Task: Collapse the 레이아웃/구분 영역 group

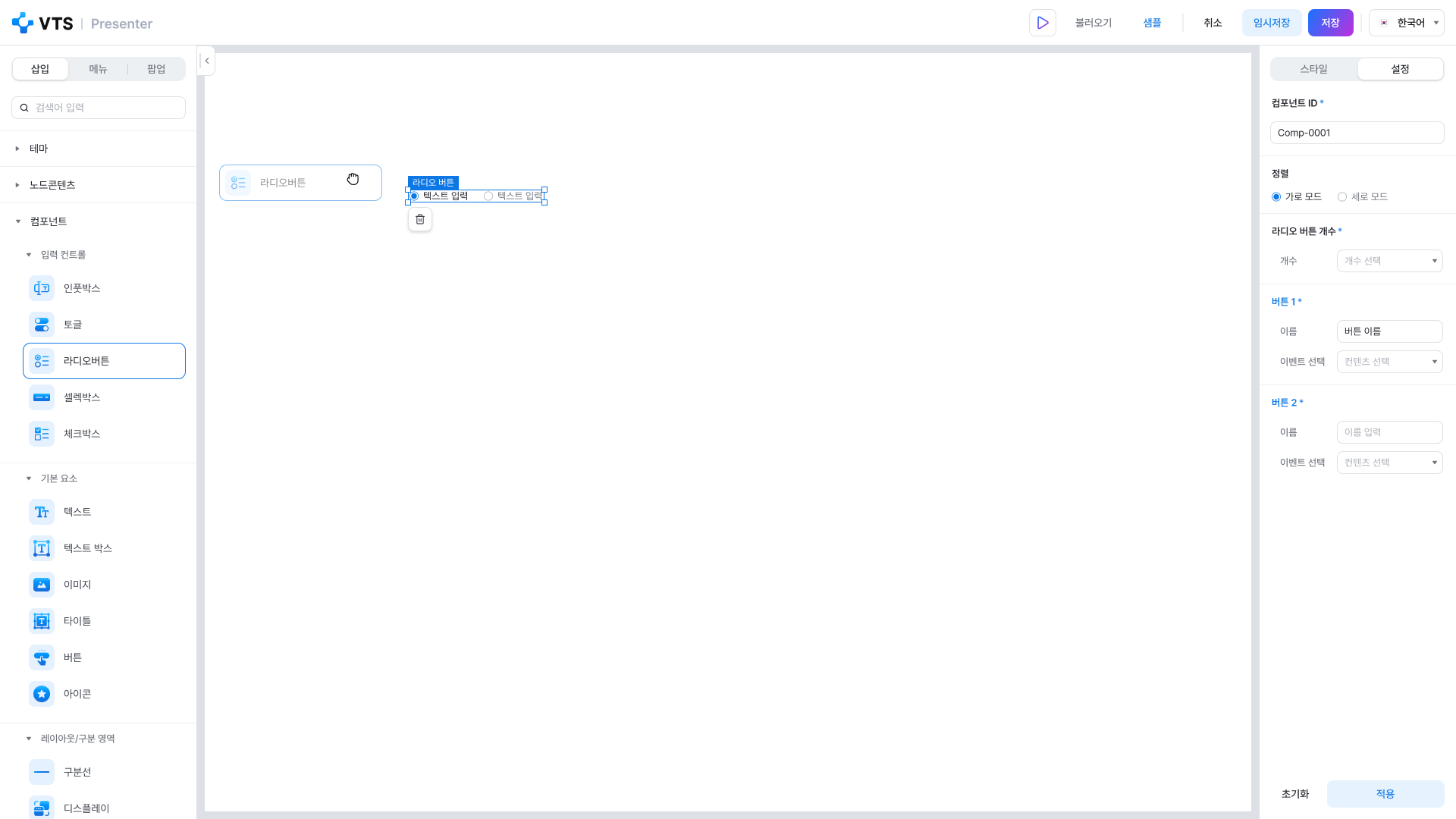Action: [x=29, y=739]
